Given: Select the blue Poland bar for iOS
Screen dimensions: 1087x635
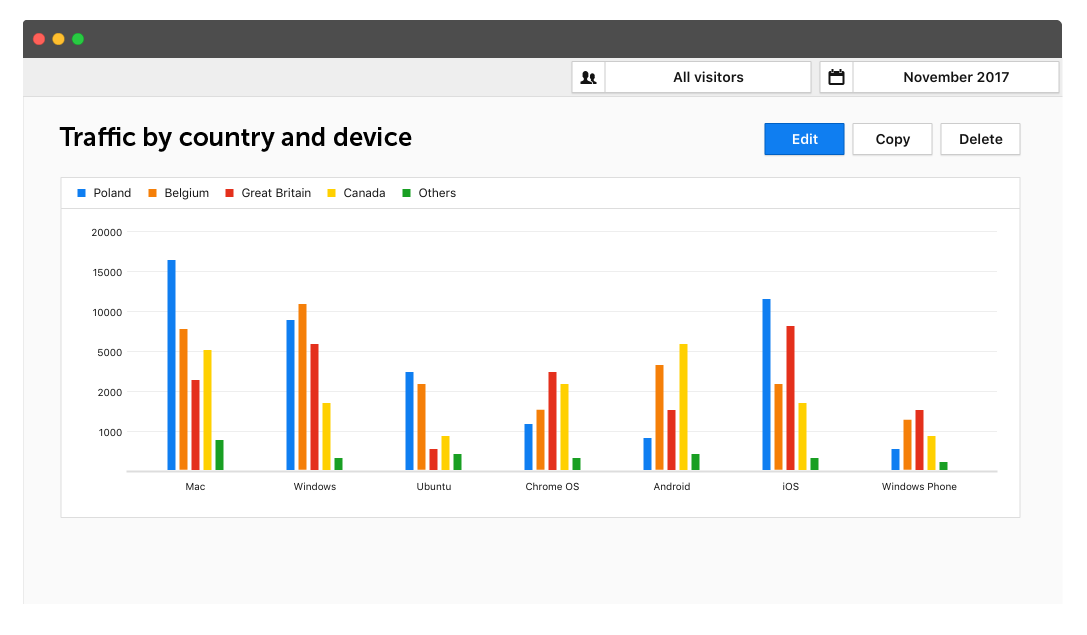Looking at the screenshot, I should 766,385.
